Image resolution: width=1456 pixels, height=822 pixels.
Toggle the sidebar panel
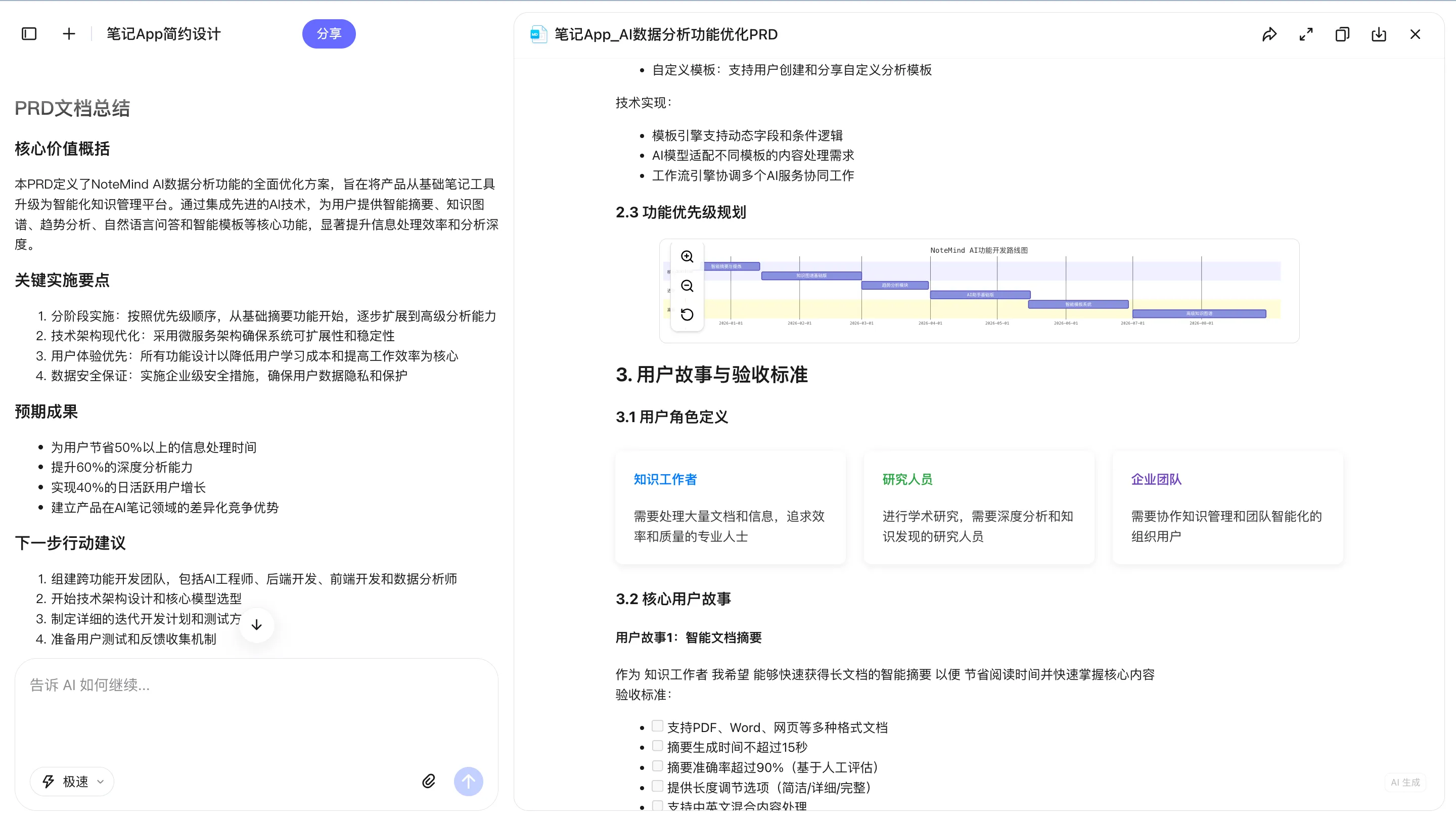point(28,33)
